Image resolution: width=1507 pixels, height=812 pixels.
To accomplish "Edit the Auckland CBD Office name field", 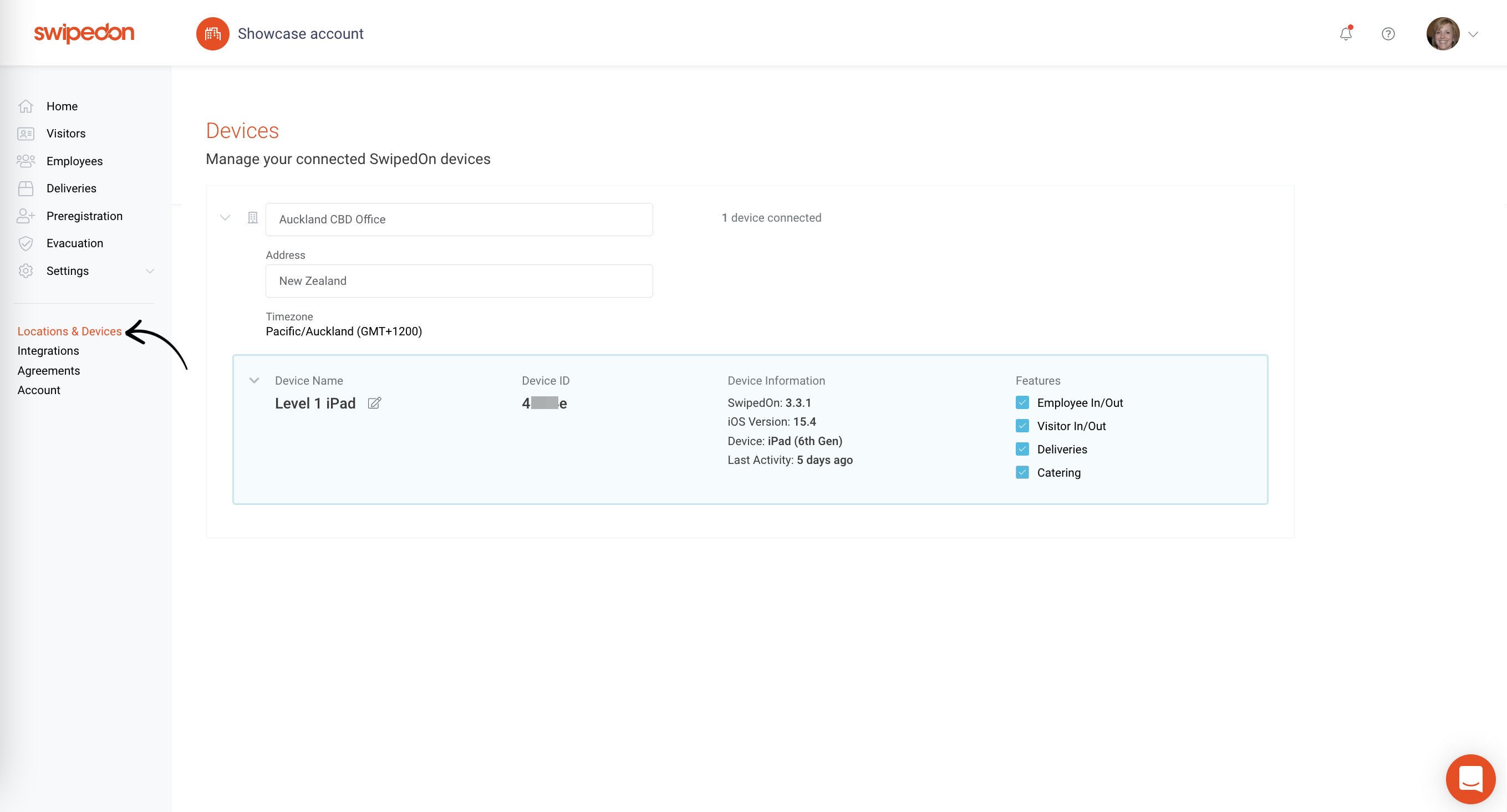I will point(459,219).
